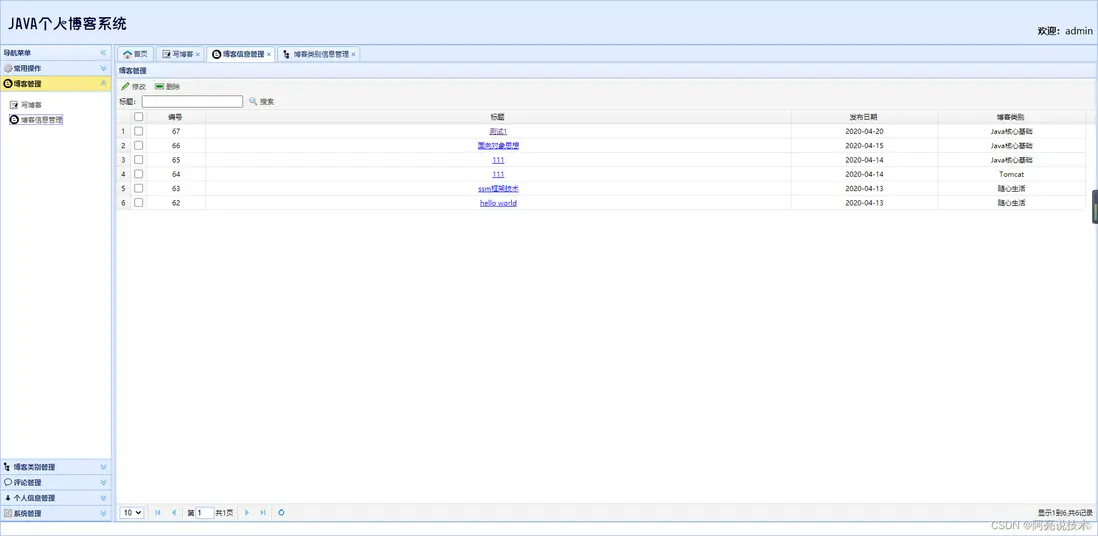Toggle the select-all checkbox in table header

tap(139, 117)
